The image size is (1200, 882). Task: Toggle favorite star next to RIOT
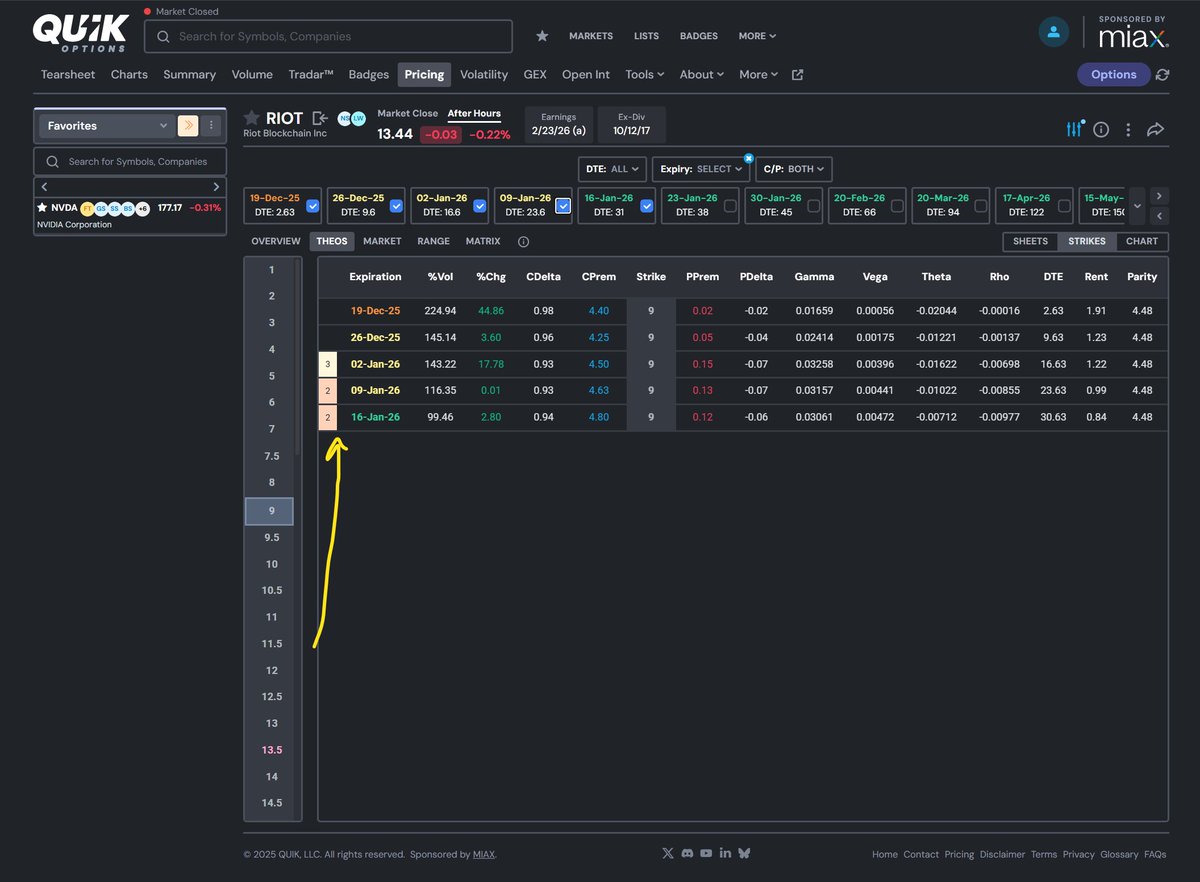pyautogui.click(x=252, y=118)
